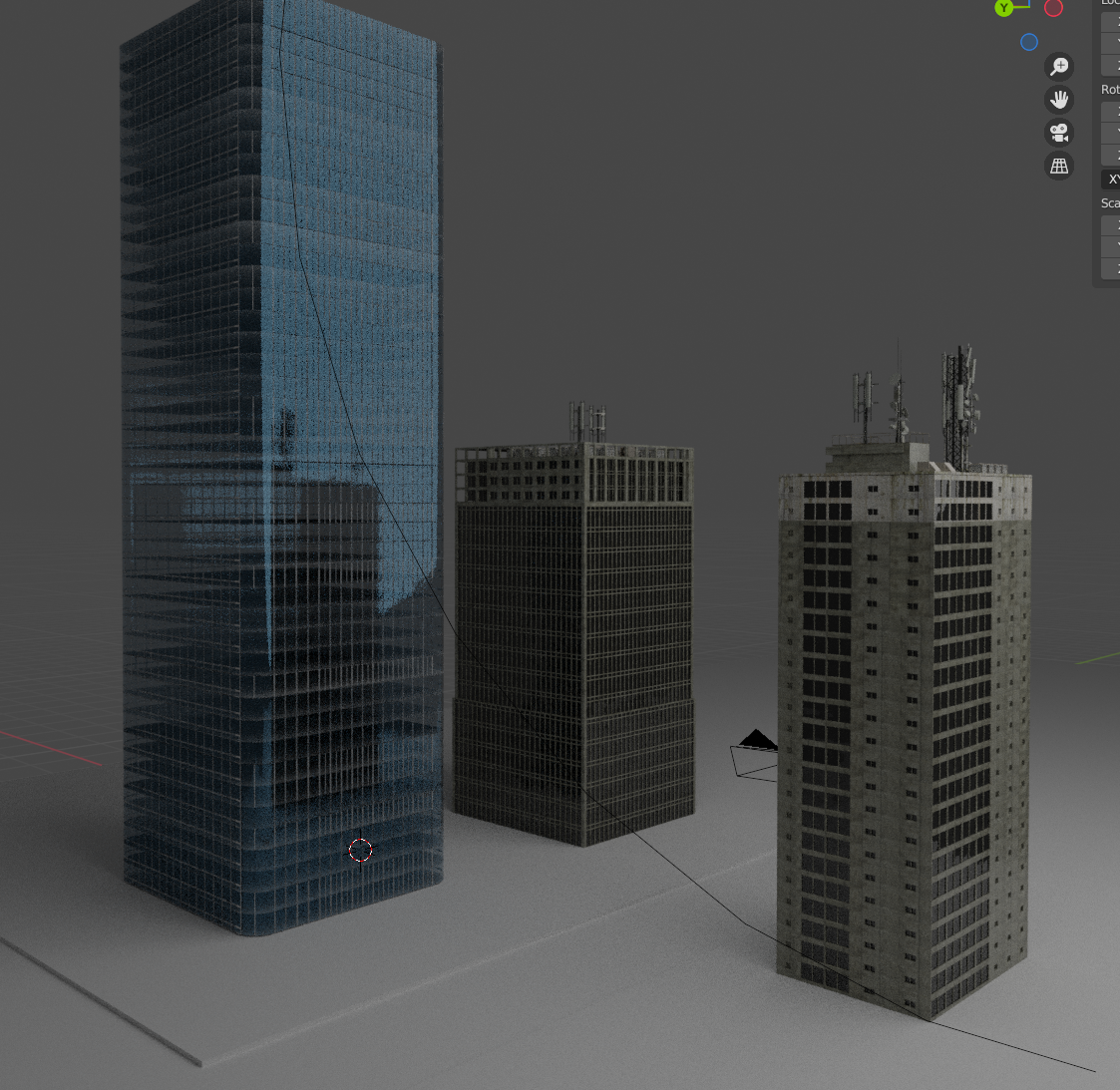Open the XYZ rotation mode dropdown
1120x1090 pixels.
(x=1111, y=179)
